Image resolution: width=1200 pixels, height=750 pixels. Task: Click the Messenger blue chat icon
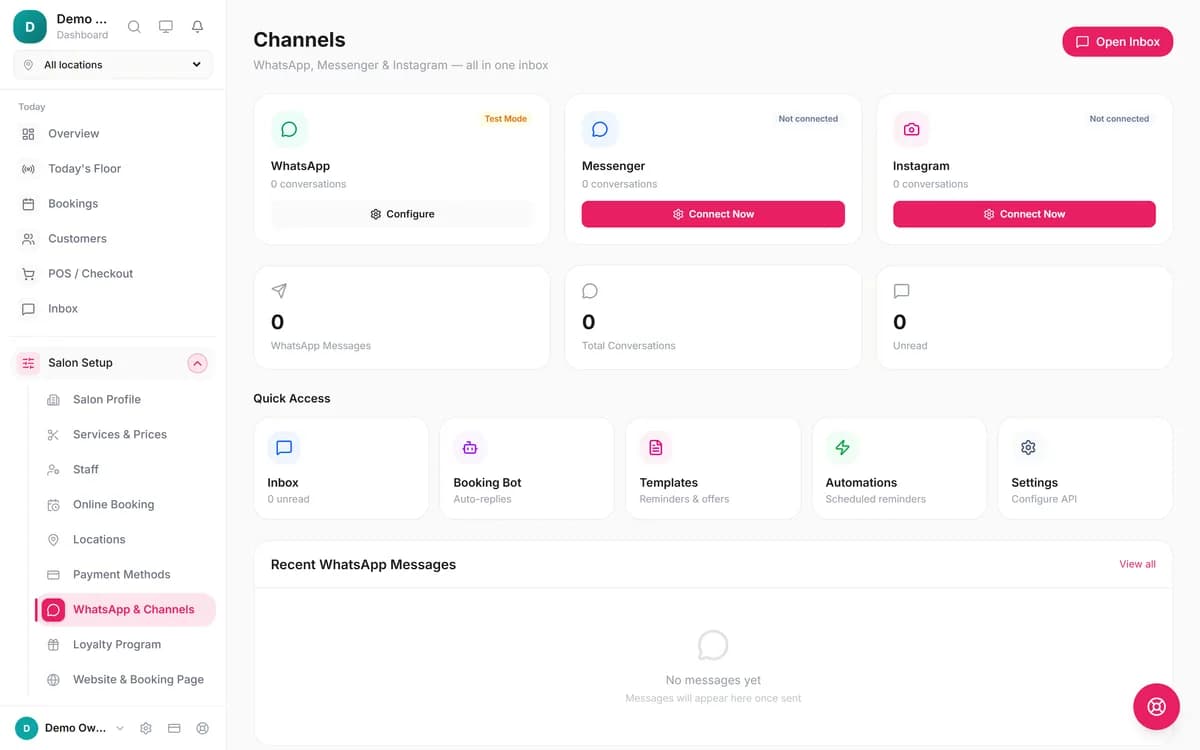coord(600,129)
